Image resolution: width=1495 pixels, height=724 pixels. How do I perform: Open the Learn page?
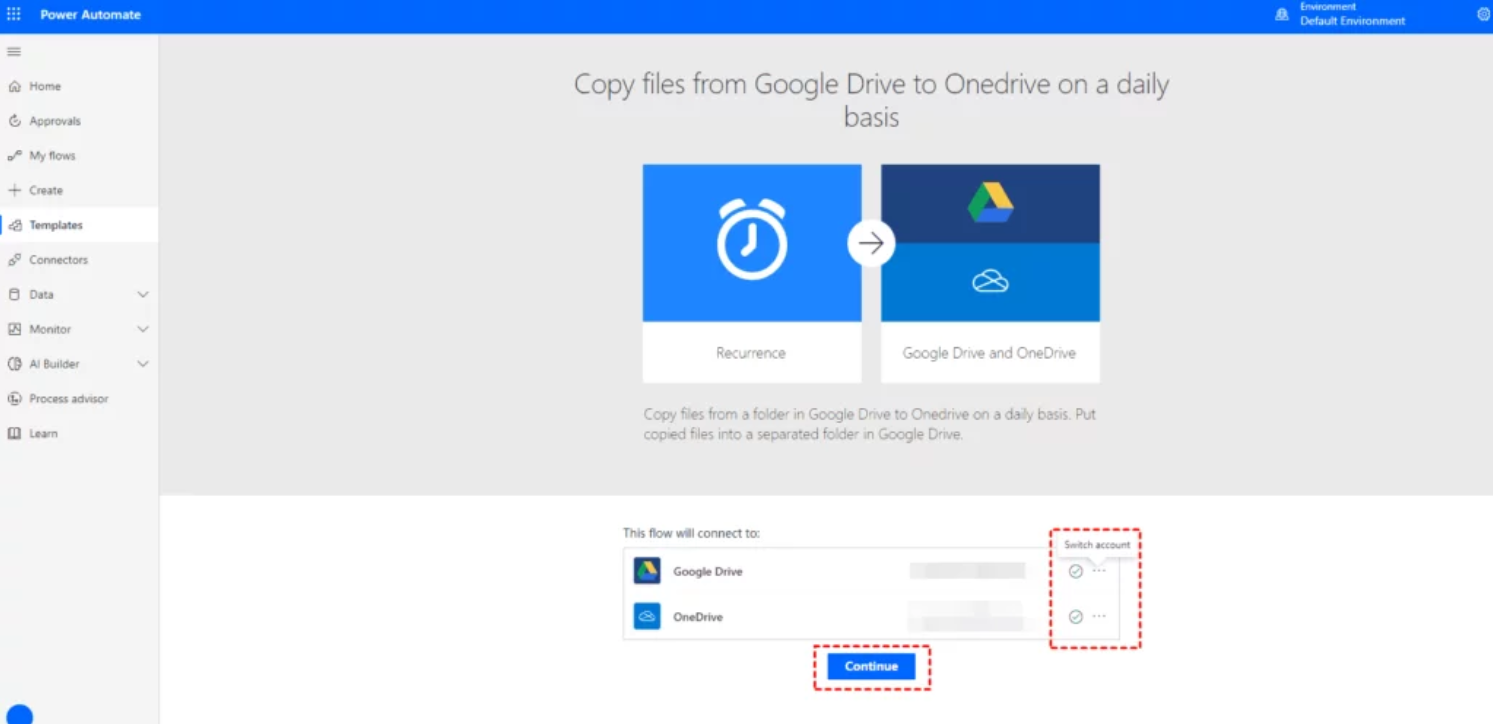(43, 434)
